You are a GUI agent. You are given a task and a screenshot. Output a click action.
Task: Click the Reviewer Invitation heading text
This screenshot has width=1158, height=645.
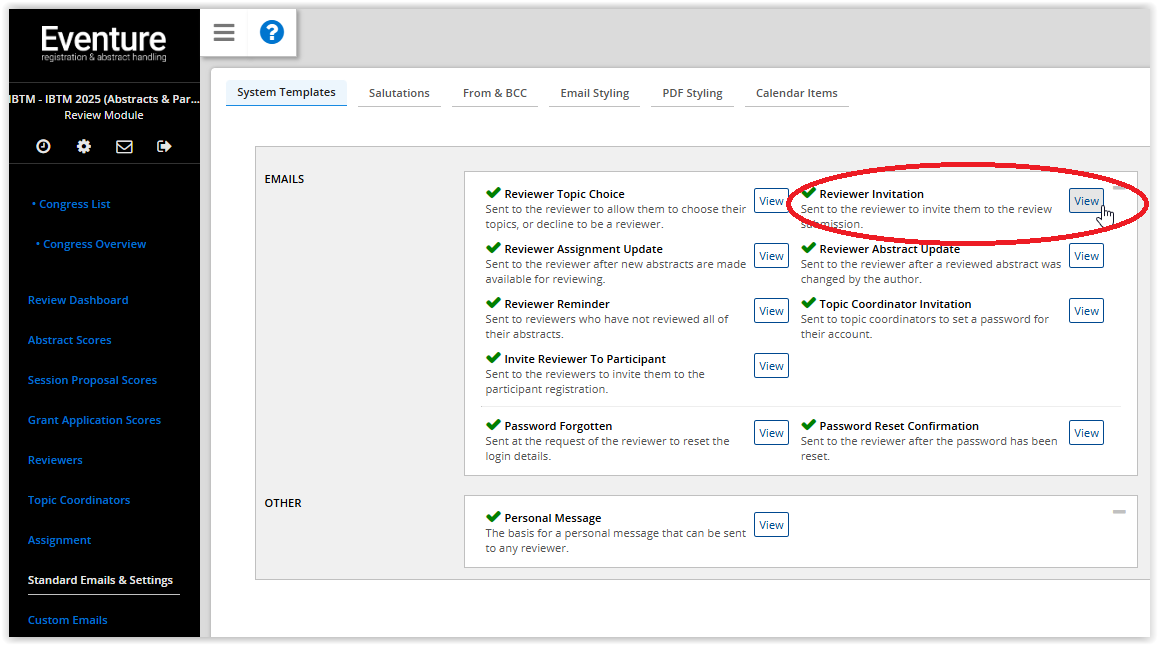tap(871, 194)
